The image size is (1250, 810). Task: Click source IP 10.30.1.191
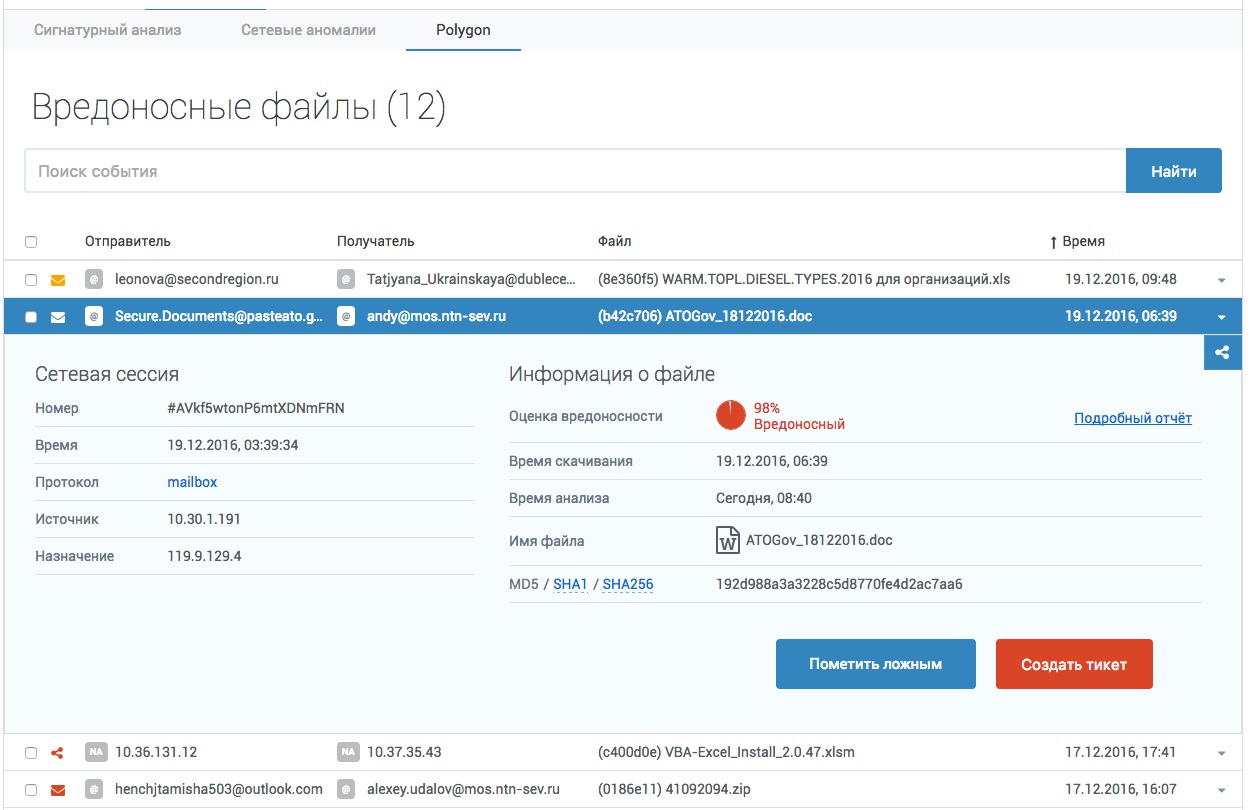click(204, 519)
